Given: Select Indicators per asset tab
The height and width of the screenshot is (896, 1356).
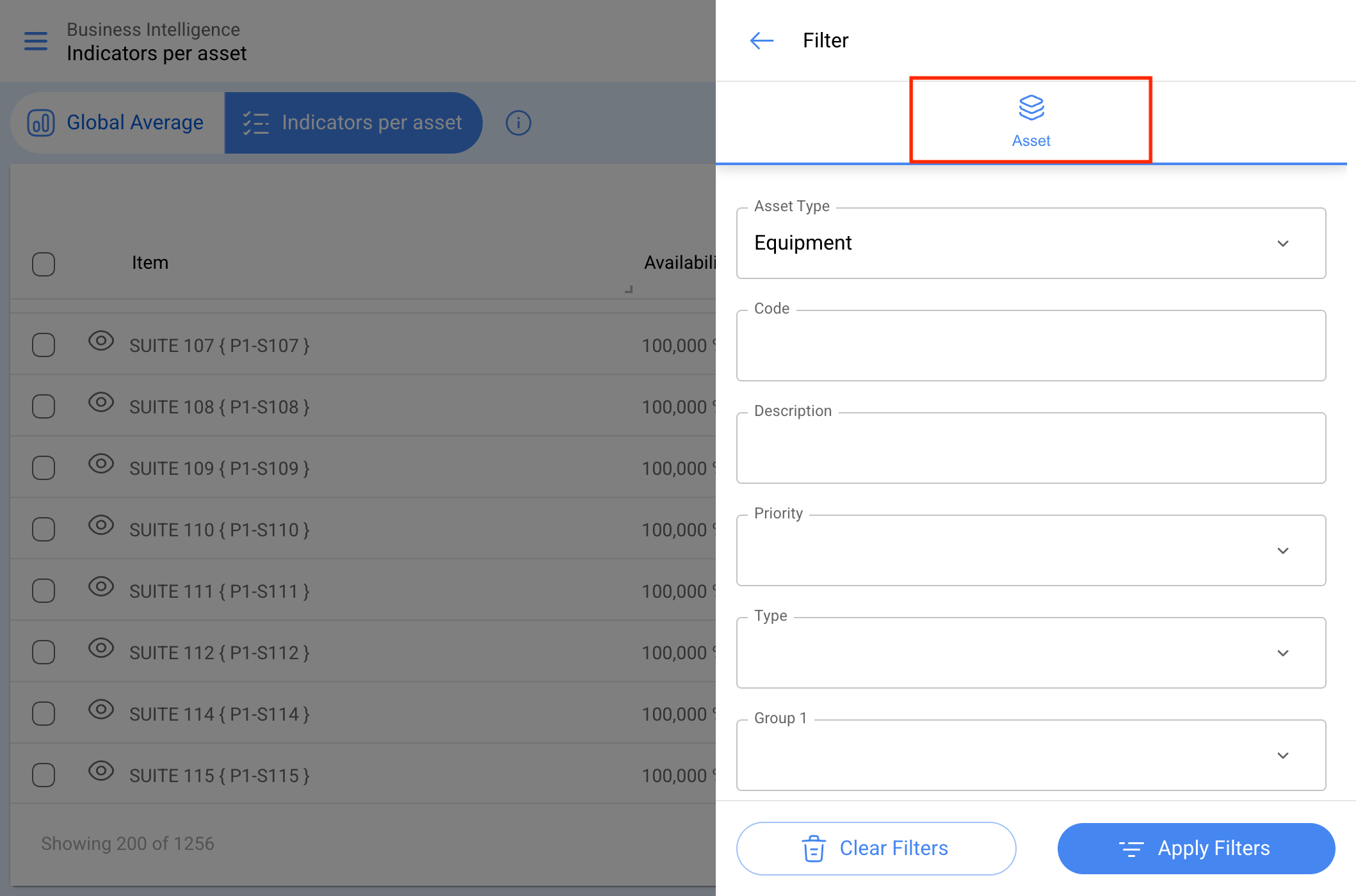Looking at the screenshot, I should tap(353, 123).
